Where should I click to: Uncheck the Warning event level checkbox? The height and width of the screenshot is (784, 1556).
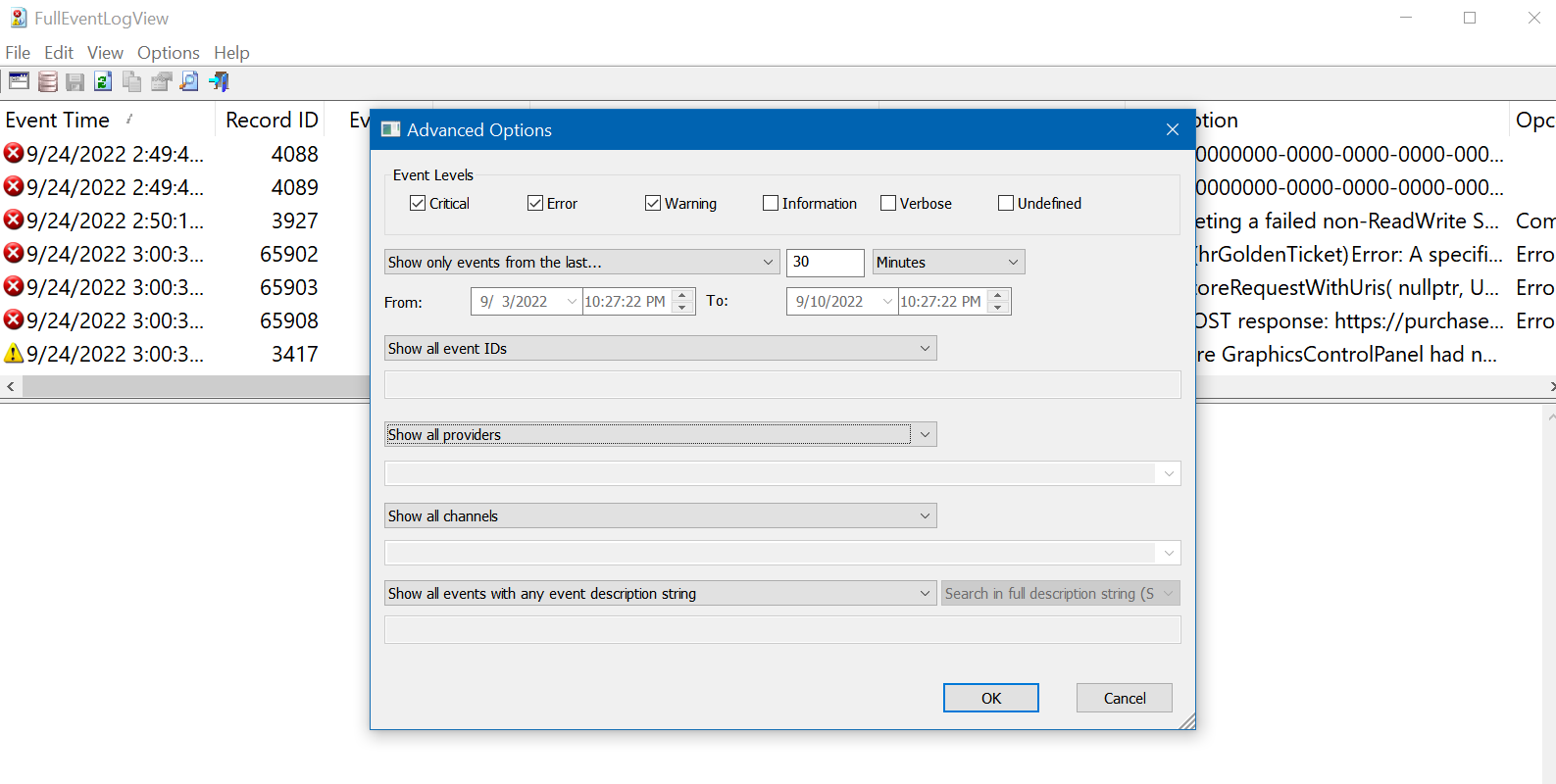coord(653,203)
